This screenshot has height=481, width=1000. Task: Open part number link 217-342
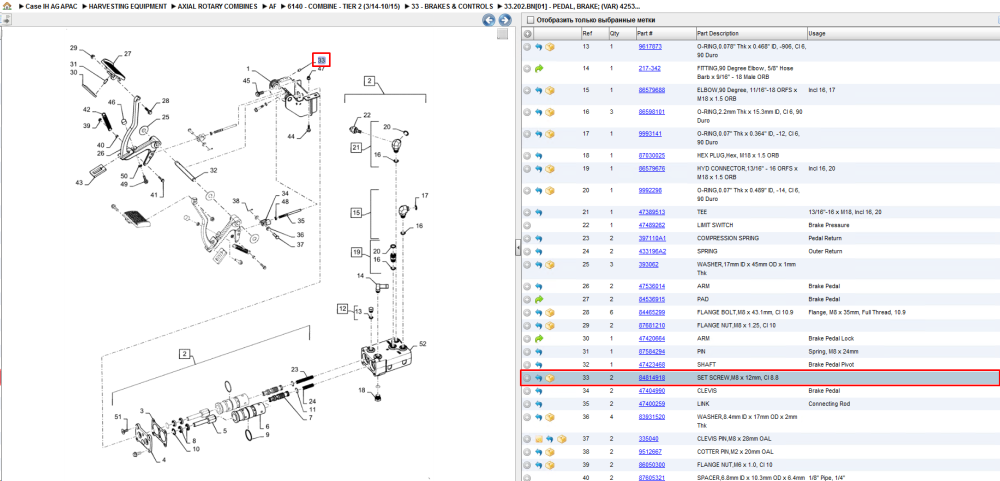pos(649,68)
